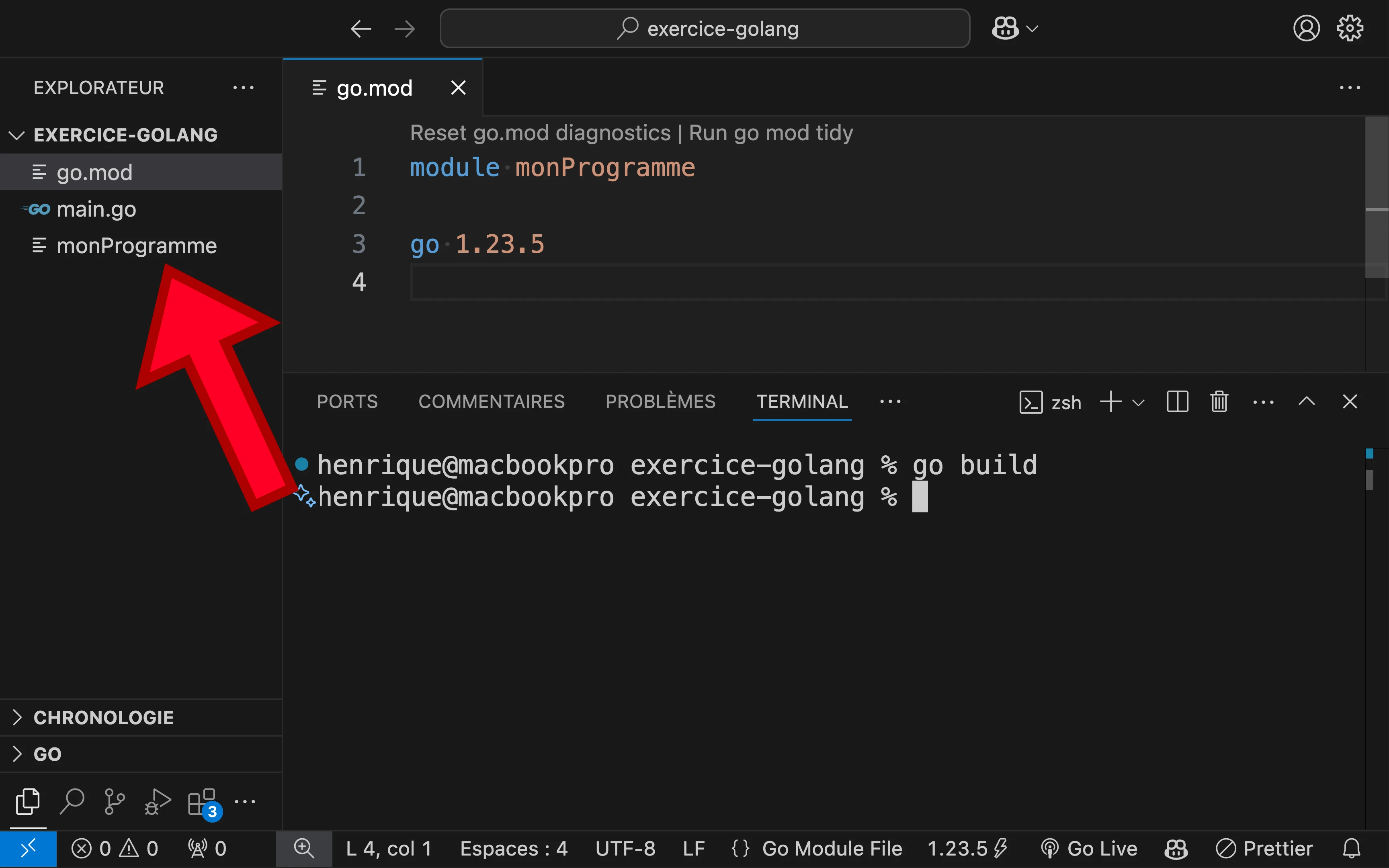Go back with the left arrow
This screenshot has height=868, width=1389.
point(361,28)
